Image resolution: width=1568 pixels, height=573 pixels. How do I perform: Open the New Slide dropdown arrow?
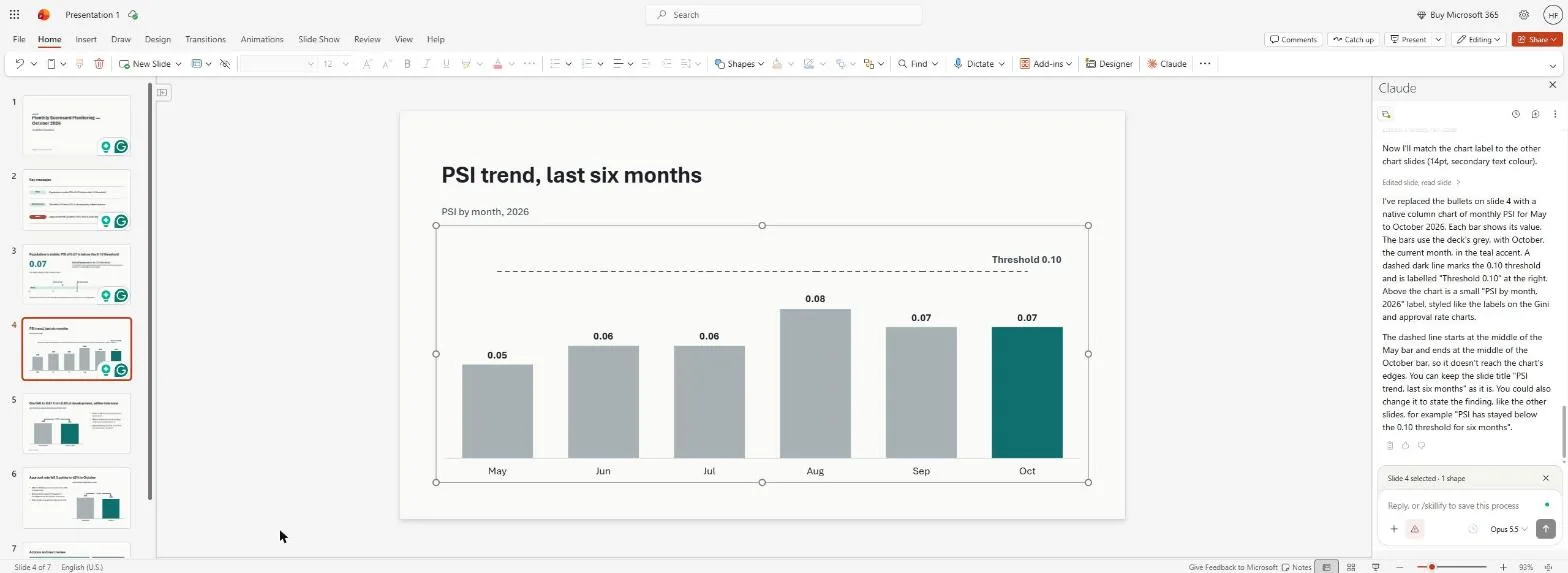tap(178, 64)
